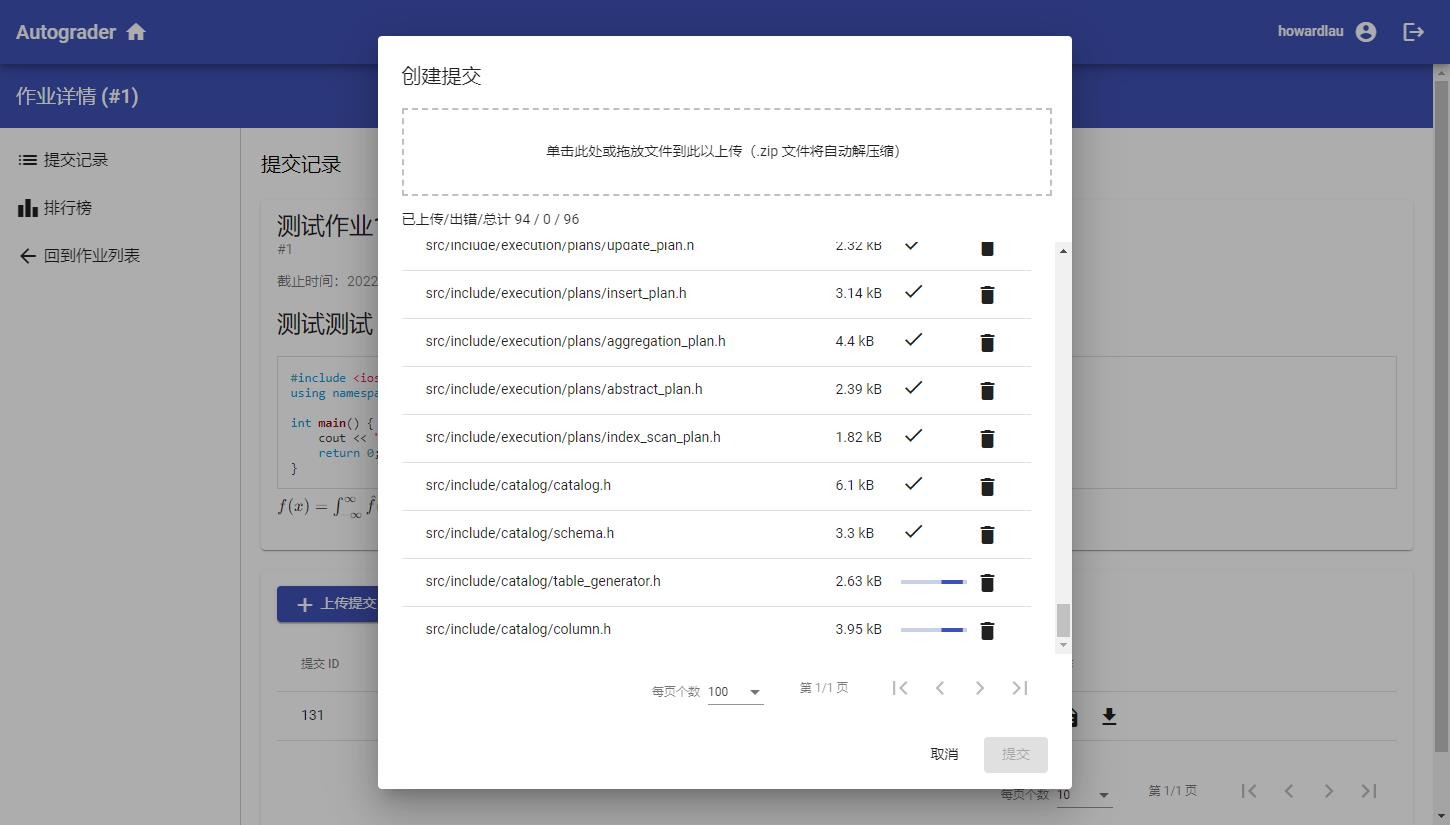Click column.h upload progress bar
The image size is (1450, 825).
point(934,630)
